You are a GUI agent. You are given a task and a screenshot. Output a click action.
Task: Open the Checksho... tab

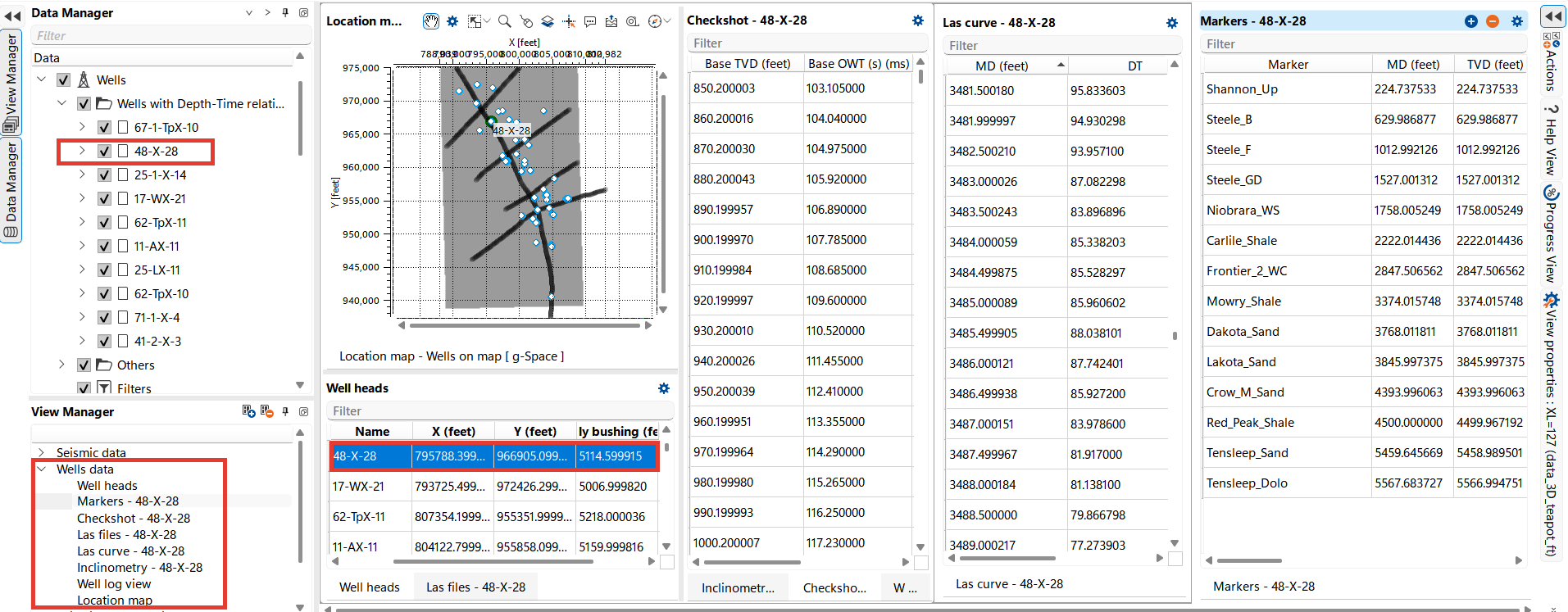(x=834, y=587)
